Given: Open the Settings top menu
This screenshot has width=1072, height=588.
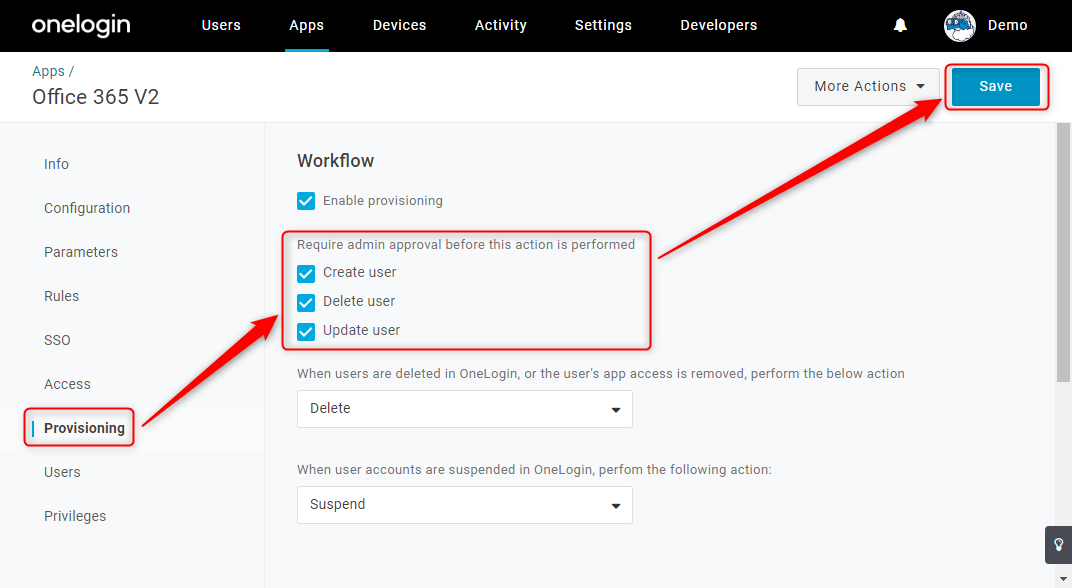Looking at the screenshot, I should (603, 25).
